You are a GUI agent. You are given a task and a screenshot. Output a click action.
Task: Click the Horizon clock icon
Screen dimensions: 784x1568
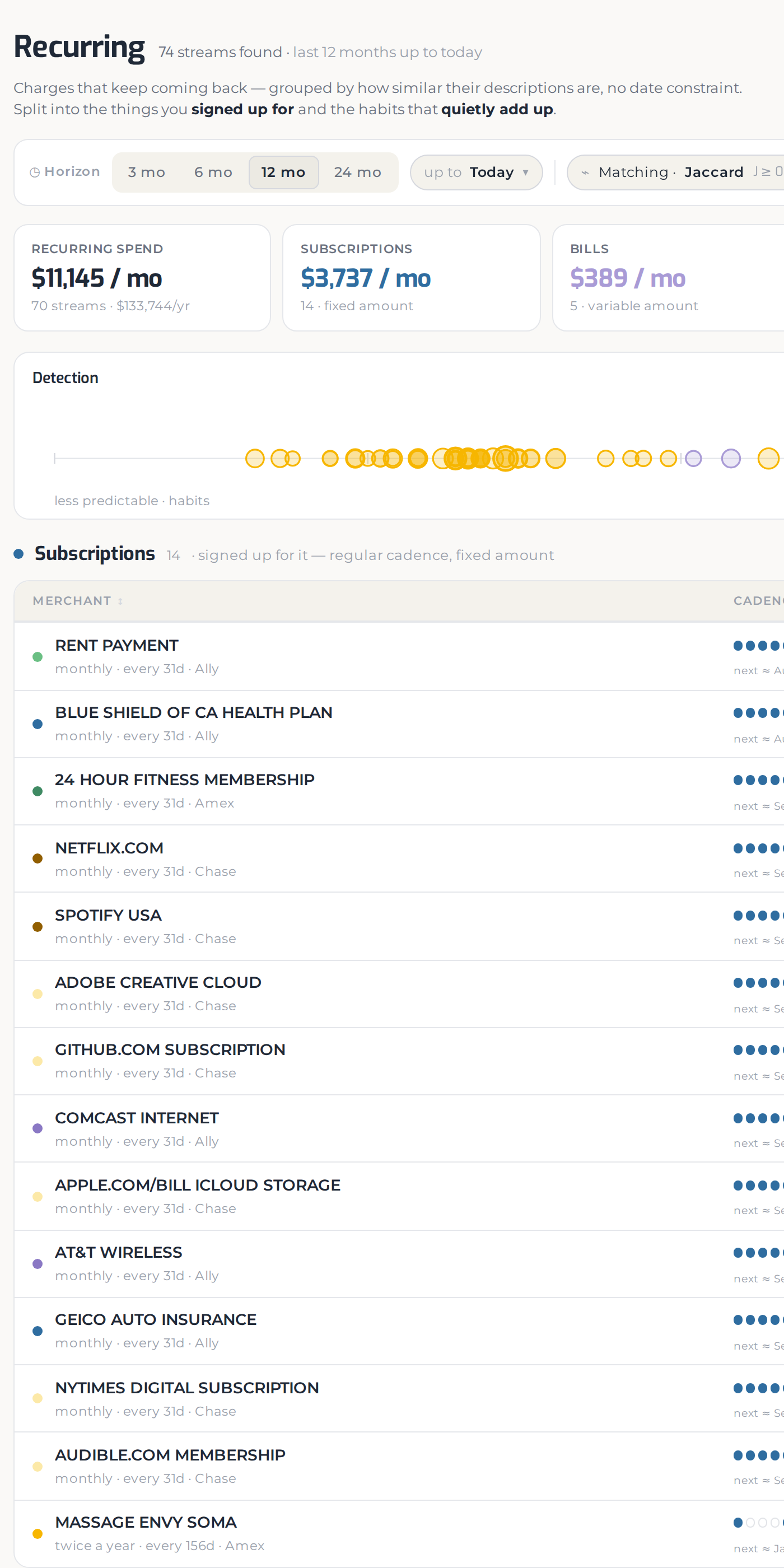tap(35, 172)
